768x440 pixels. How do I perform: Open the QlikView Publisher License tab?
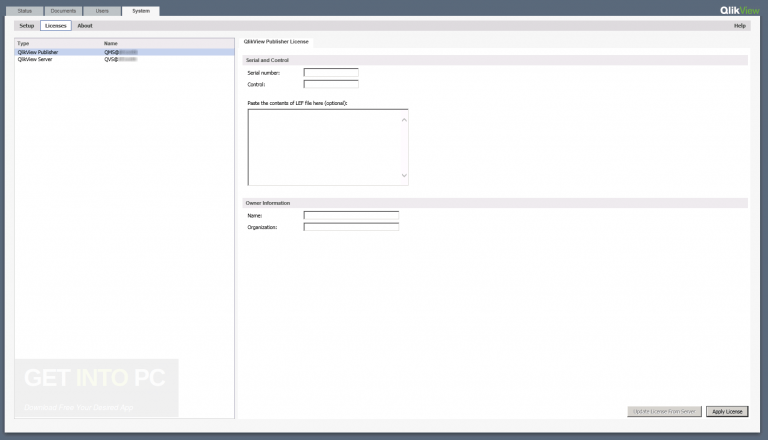276,42
